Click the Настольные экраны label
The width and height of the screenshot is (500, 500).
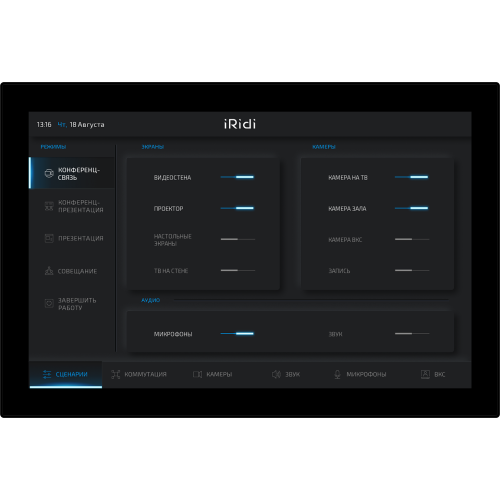[172, 240]
